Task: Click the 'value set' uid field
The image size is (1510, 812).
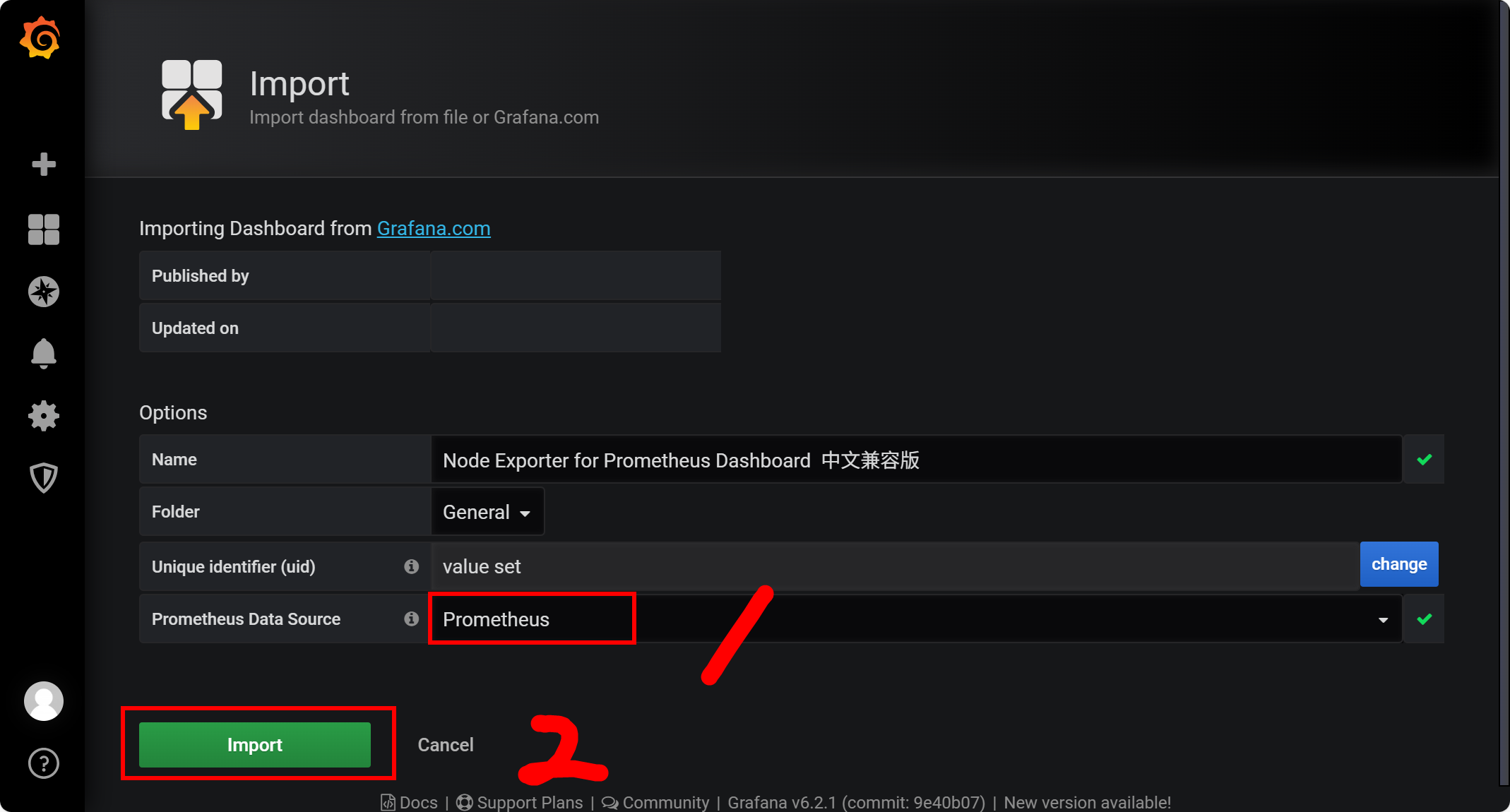Action: point(895,566)
